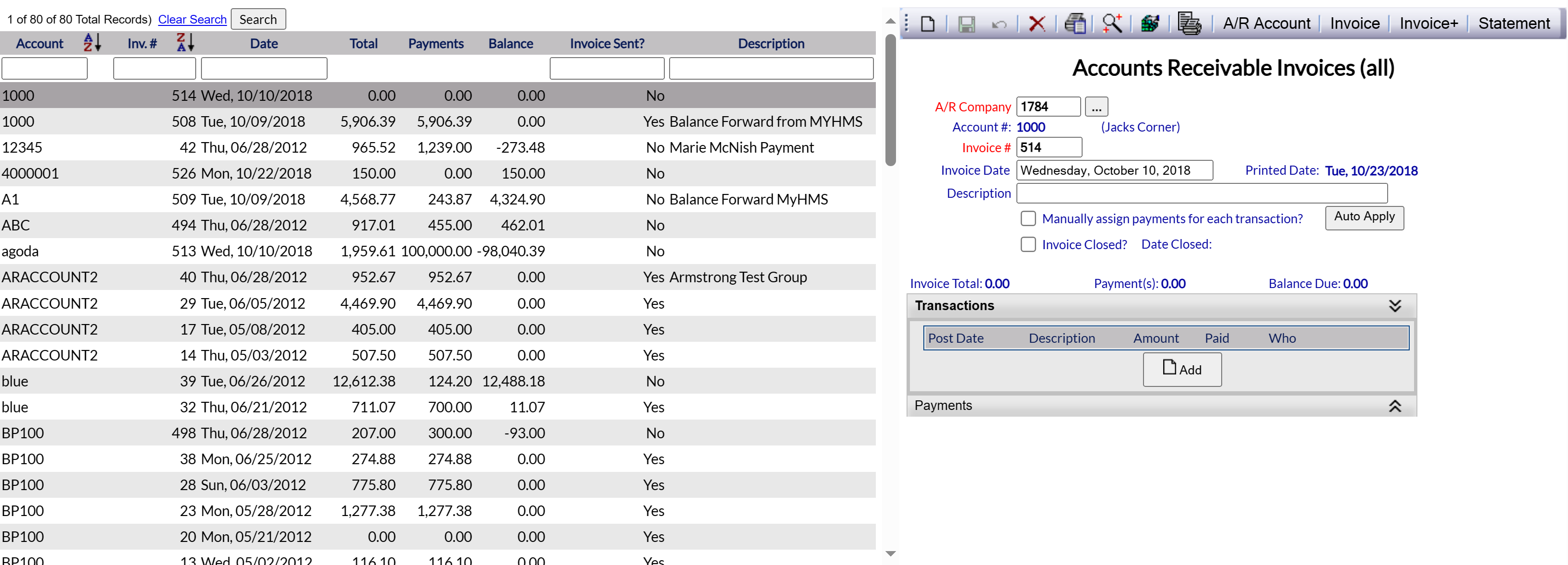Click the scrollbar down arrow

[x=891, y=553]
